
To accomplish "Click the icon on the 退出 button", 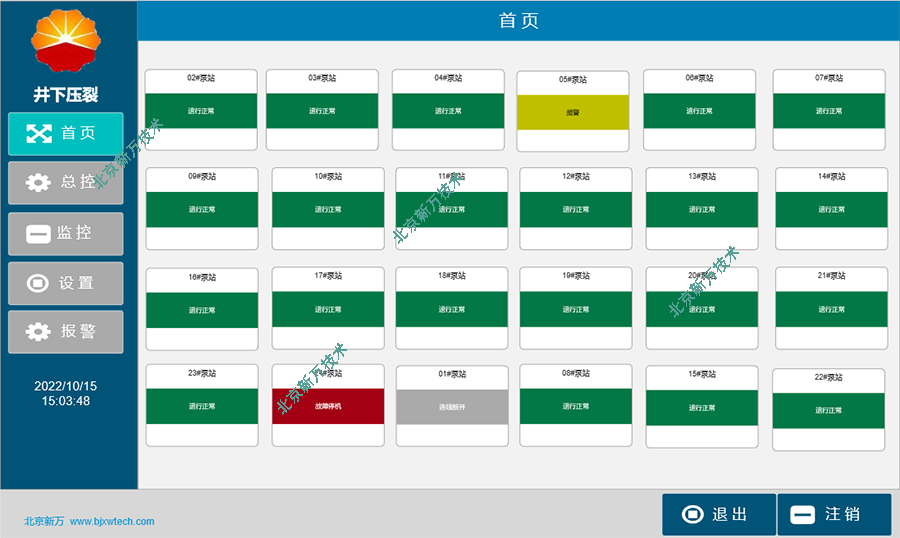I will pos(692,515).
